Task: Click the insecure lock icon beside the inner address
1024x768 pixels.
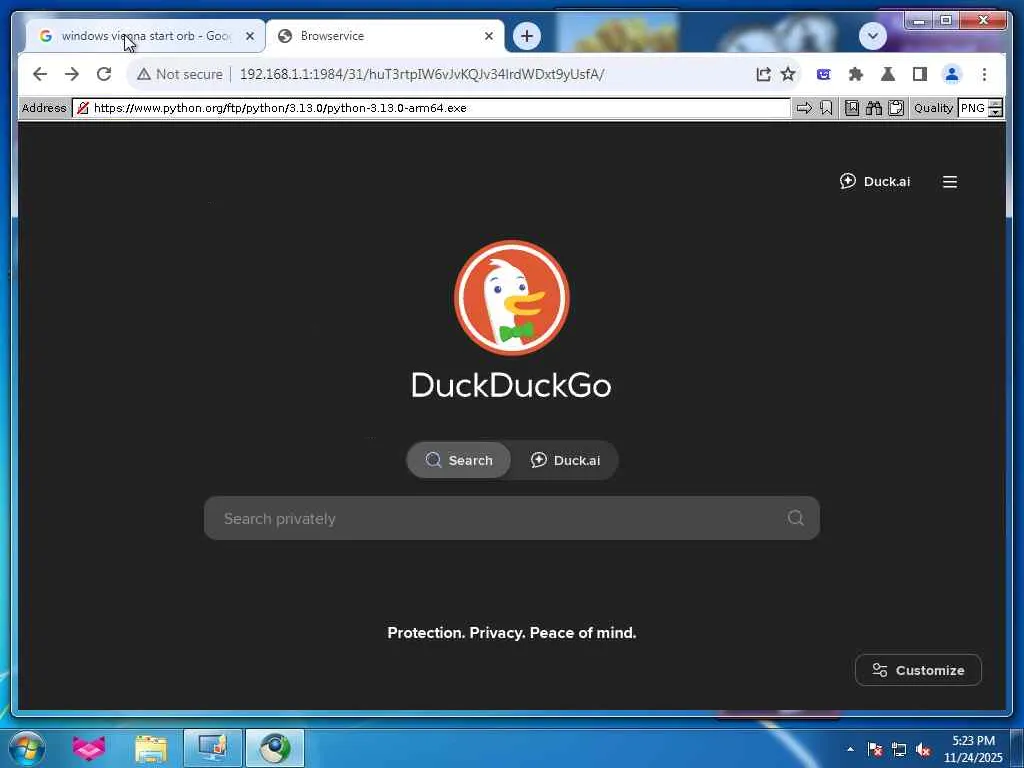Action: [x=82, y=108]
